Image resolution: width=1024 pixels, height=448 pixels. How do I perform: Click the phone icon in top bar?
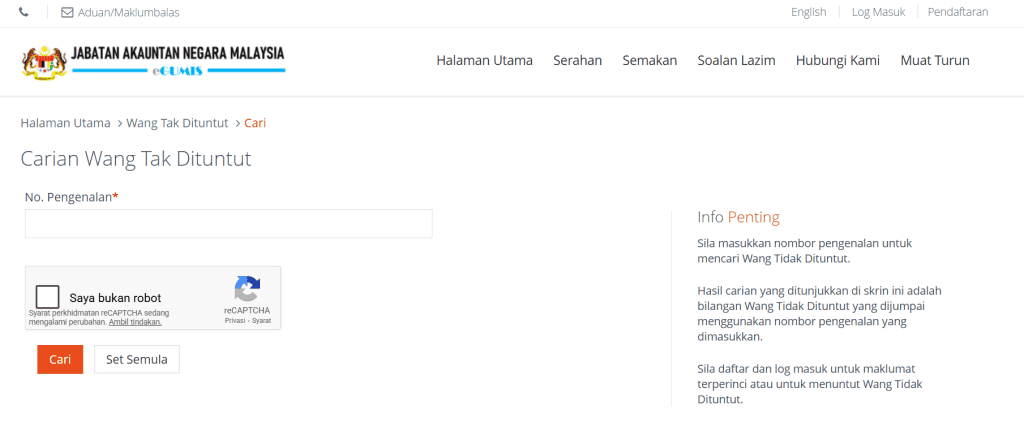[24, 13]
